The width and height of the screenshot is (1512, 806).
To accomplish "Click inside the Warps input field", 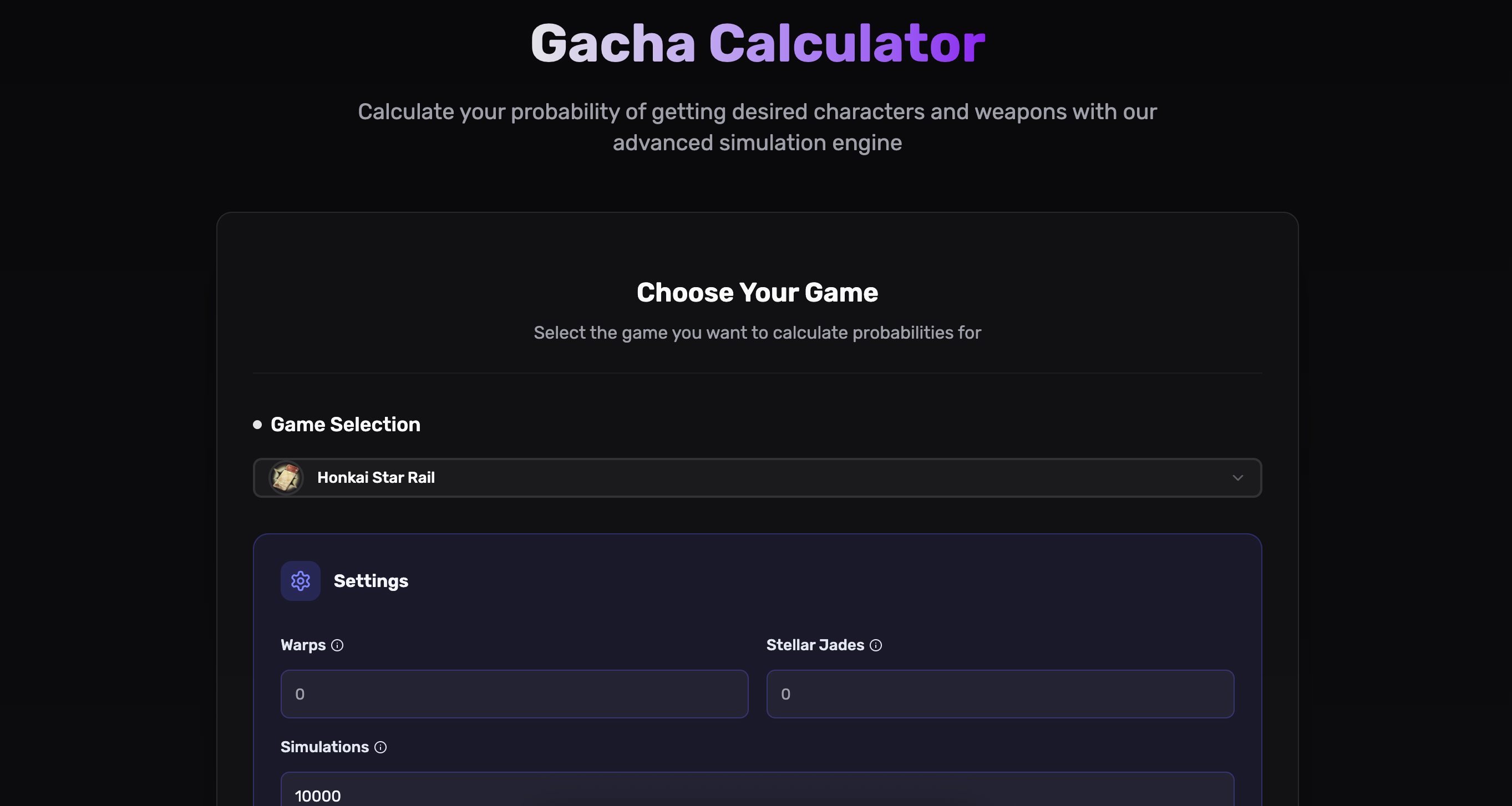I will click(514, 694).
